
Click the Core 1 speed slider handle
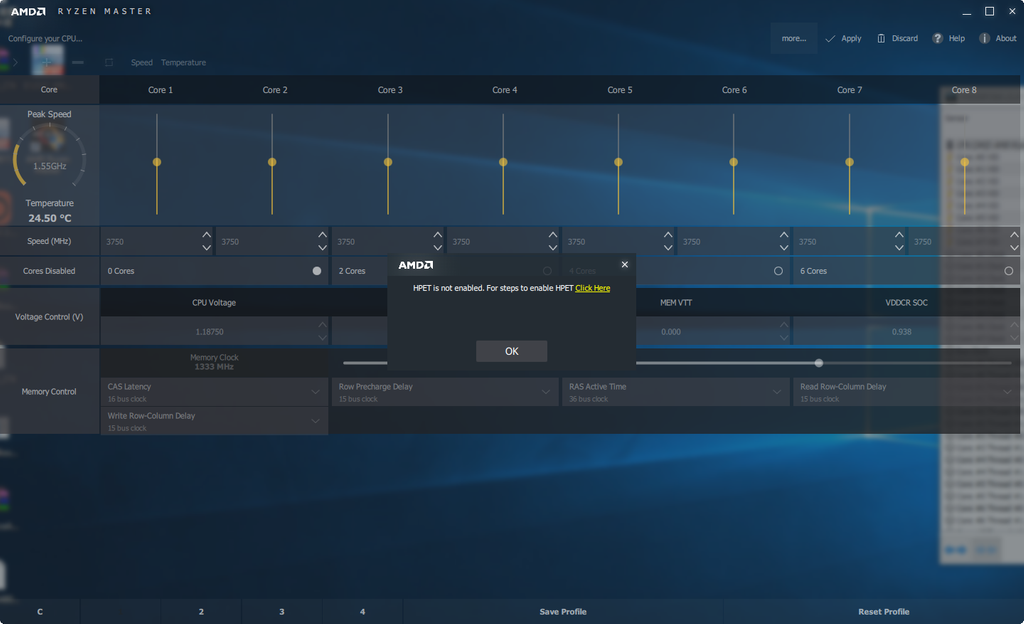pyautogui.click(x=157, y=162)
